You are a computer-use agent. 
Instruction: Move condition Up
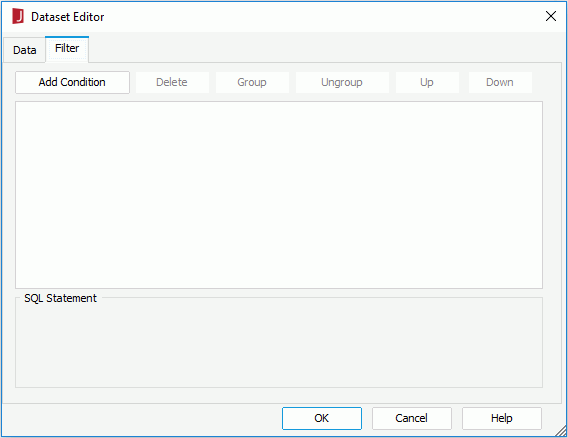(427, 82)
